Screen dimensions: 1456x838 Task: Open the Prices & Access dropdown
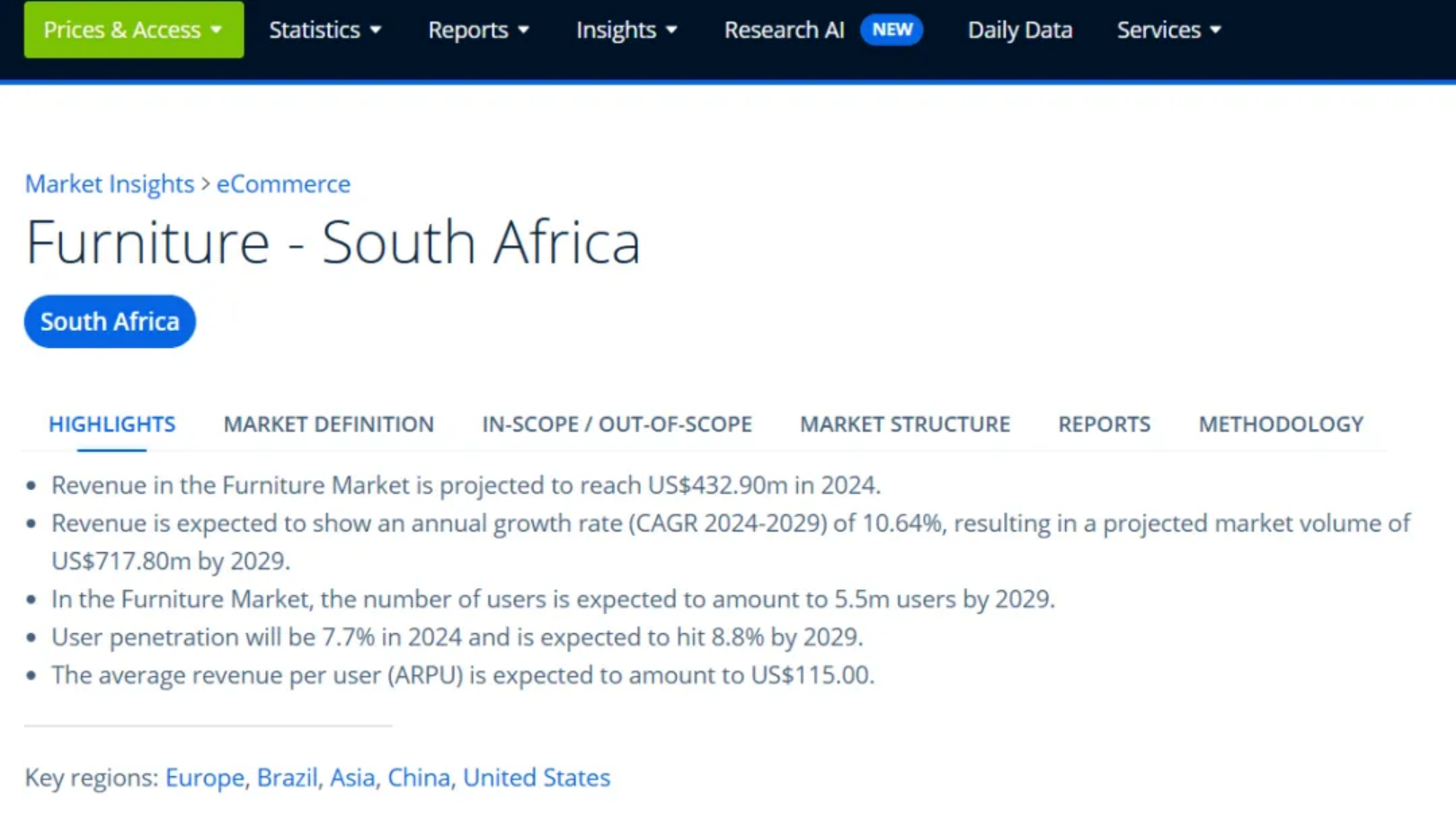(133, 30)
